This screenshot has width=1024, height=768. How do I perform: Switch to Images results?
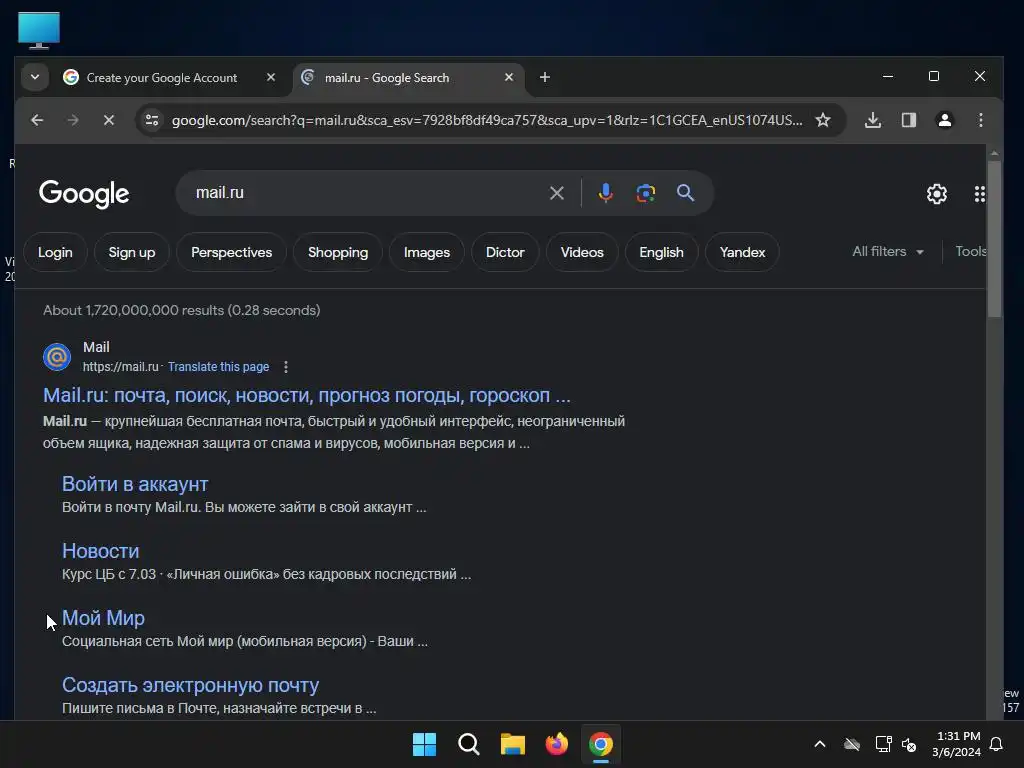click(x=426, y=252)
